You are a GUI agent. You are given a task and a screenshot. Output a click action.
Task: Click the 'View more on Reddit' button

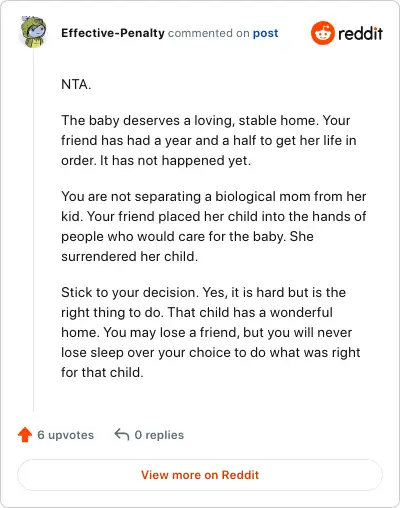coord(200,475)
